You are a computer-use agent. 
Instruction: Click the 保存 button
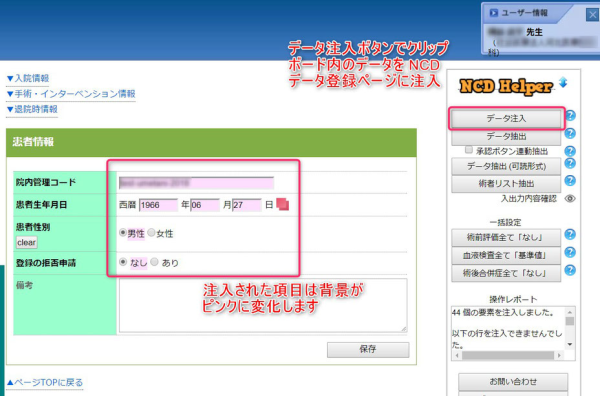(368, 349)
